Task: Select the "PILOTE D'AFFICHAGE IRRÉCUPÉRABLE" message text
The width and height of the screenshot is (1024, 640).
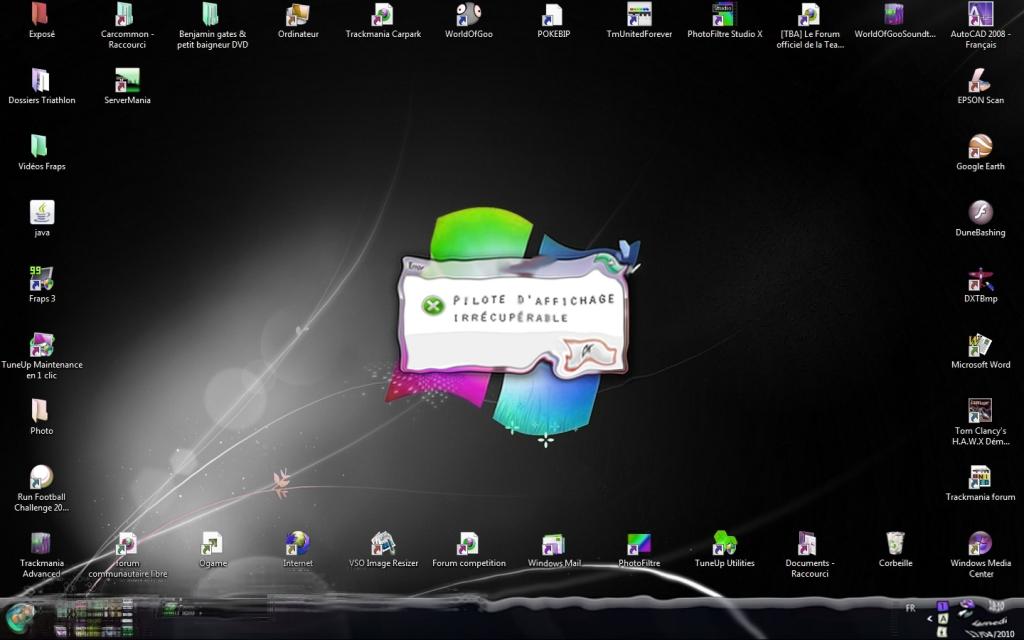Action: [534, 308]
